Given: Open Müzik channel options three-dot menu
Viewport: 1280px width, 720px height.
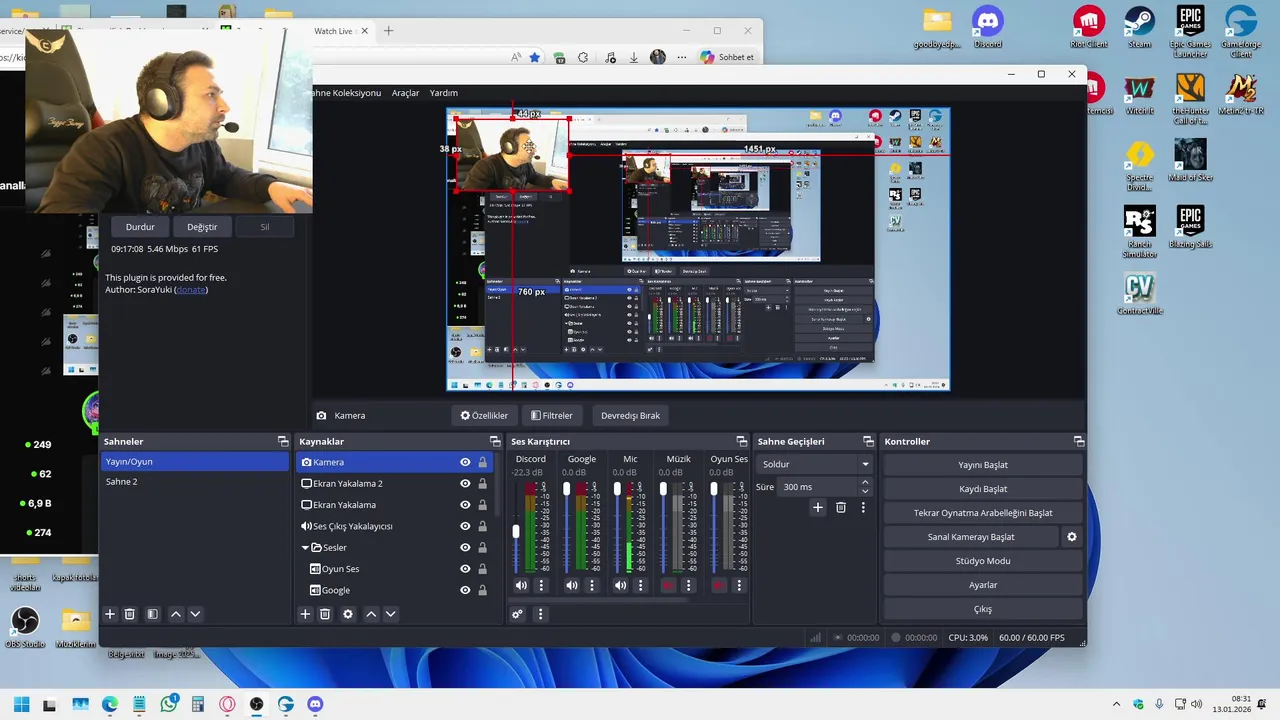Looking at the screenshot, I should [x=688, y=585].
